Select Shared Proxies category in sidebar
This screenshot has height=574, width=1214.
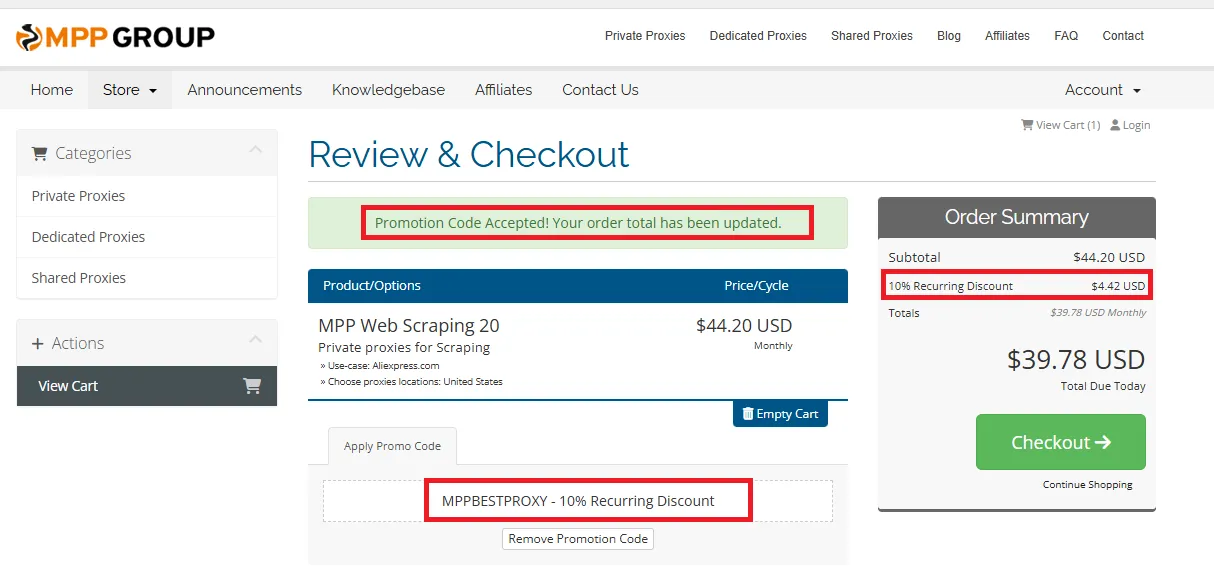(147, 278)
